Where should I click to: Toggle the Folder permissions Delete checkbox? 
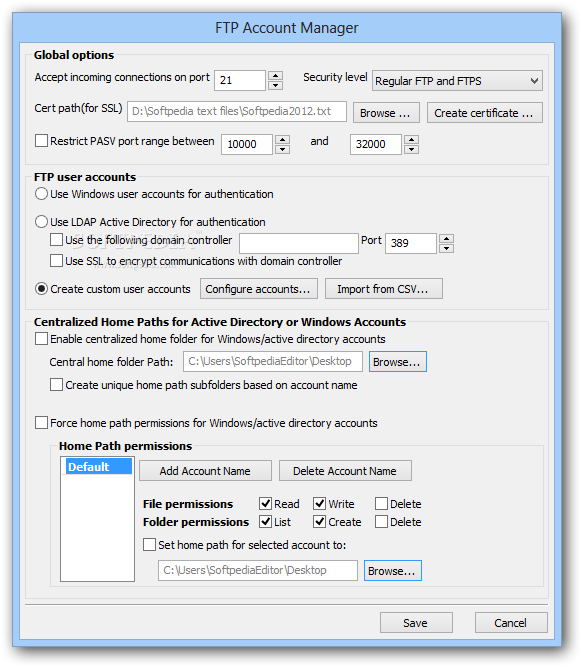click(381, 522)
